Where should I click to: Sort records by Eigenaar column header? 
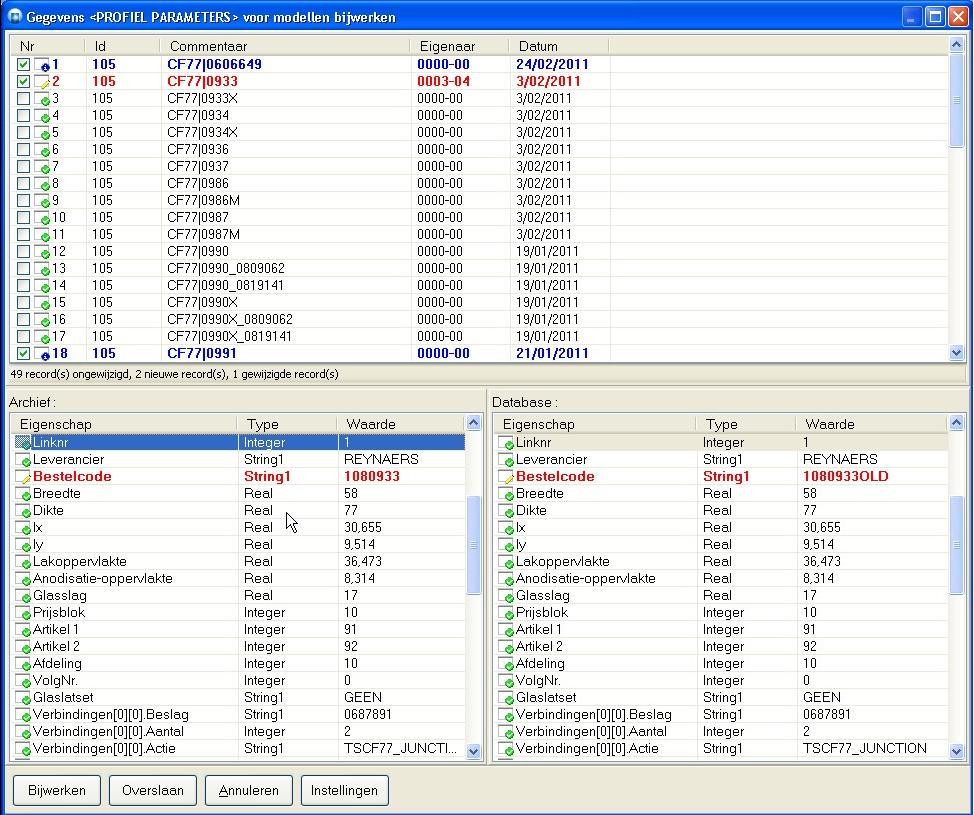pos(459,47)
